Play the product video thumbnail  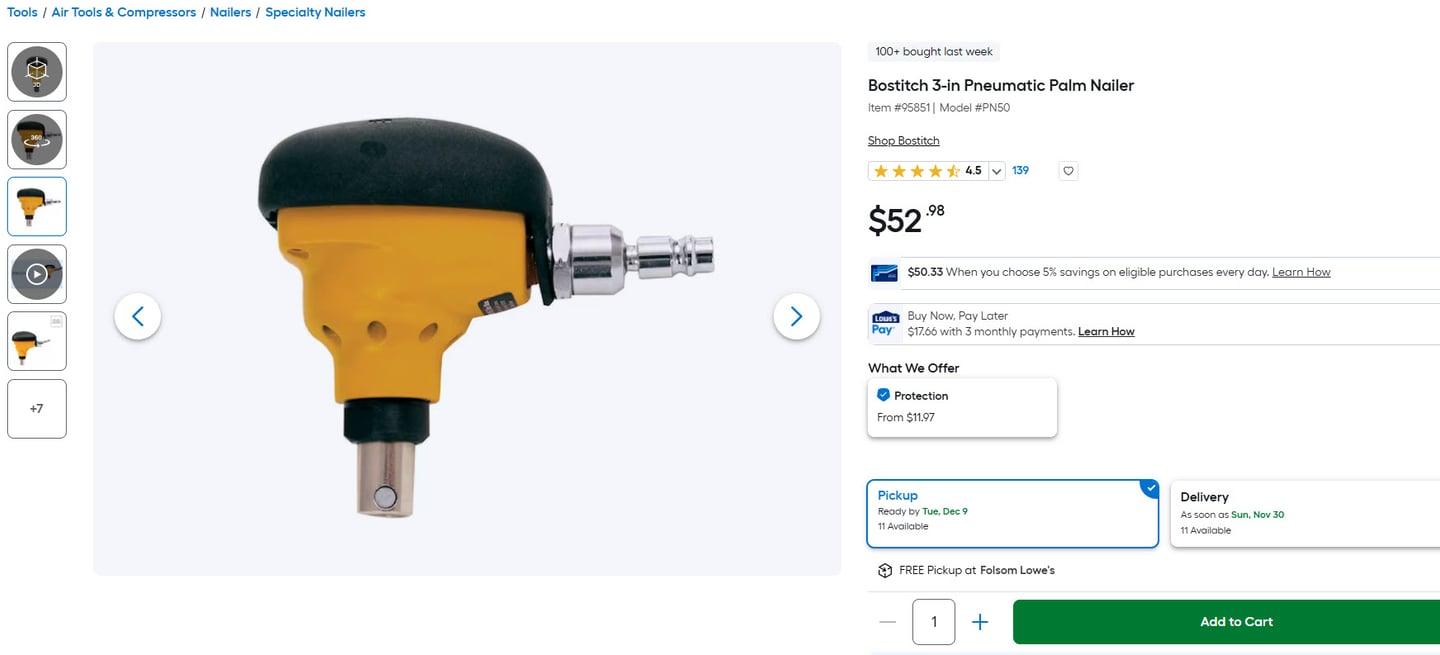tap(37, 274)
